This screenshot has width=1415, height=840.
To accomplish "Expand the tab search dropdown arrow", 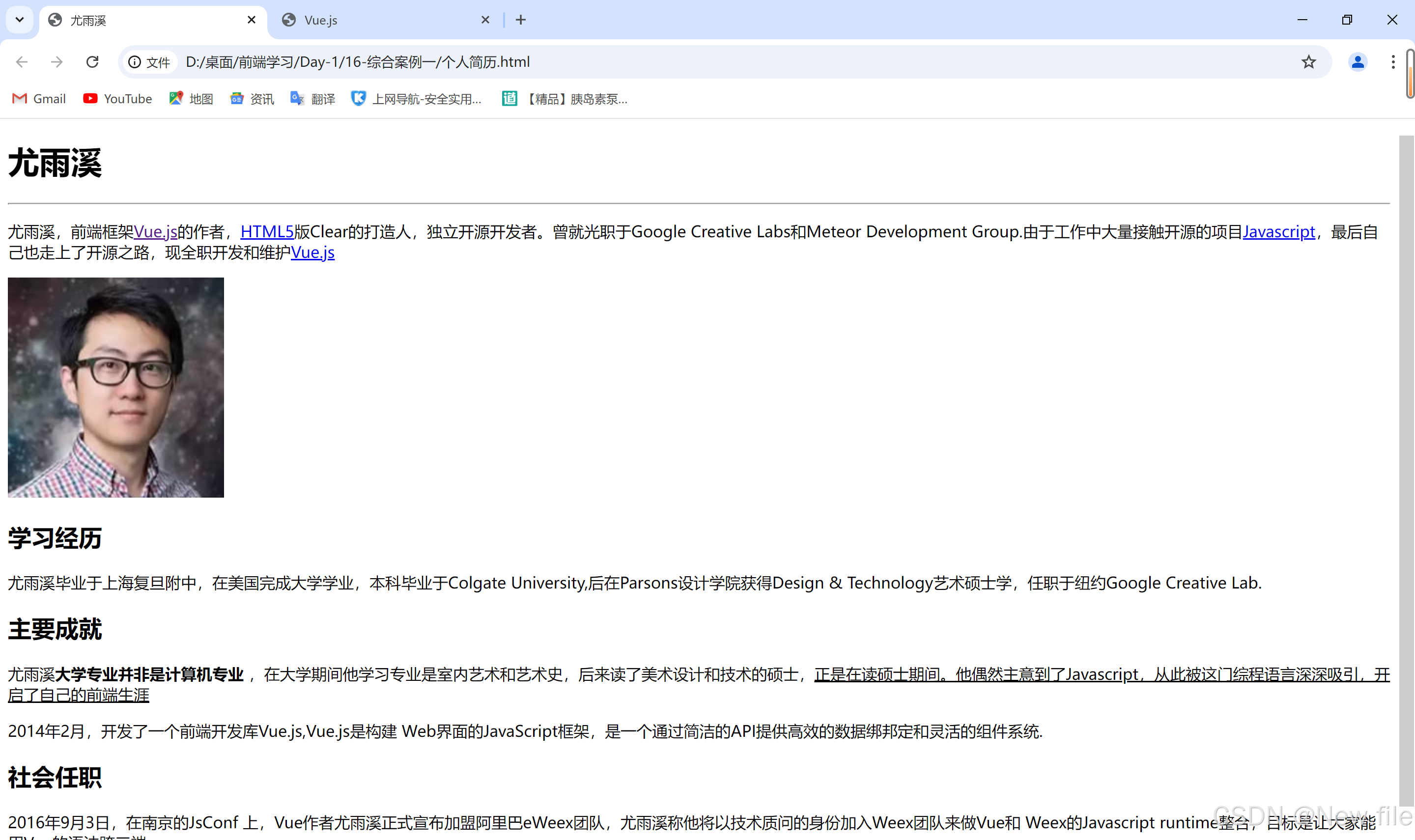I will point(20,20).
